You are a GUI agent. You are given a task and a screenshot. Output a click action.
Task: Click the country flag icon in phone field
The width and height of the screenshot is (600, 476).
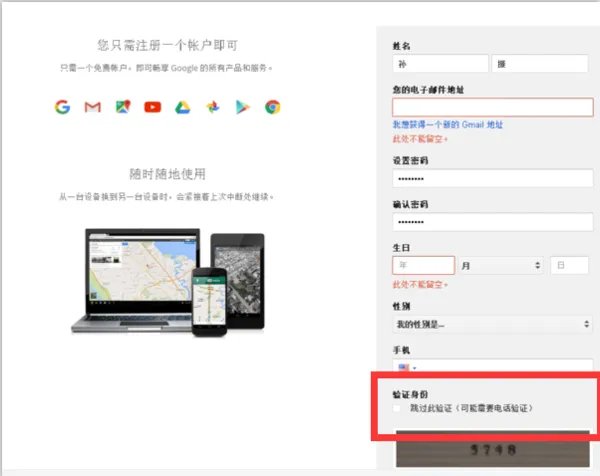[x=404, y=368]
